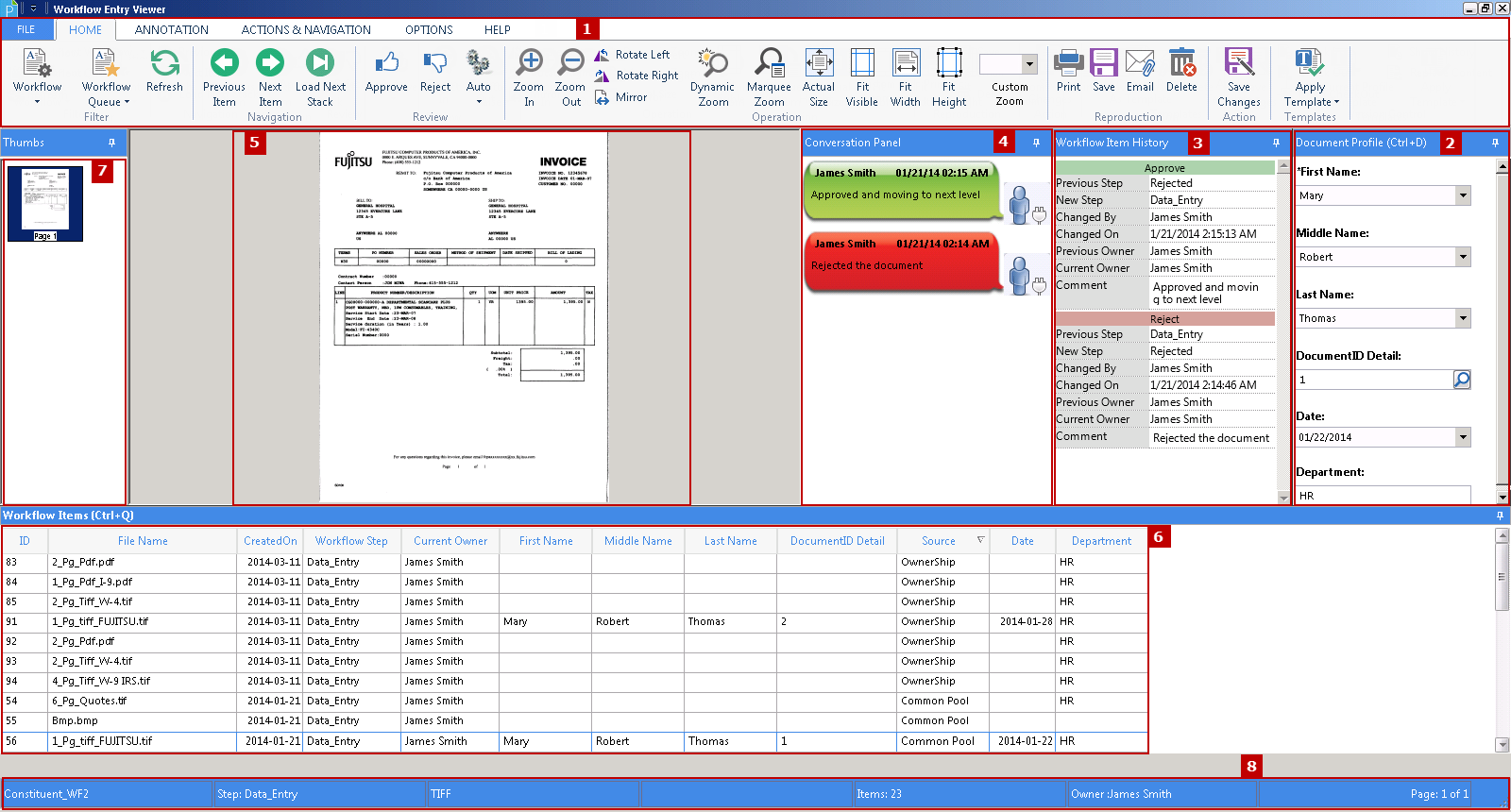Click the DocumentID Detail search icon
1511x812 pixels.
point(1462,380)
